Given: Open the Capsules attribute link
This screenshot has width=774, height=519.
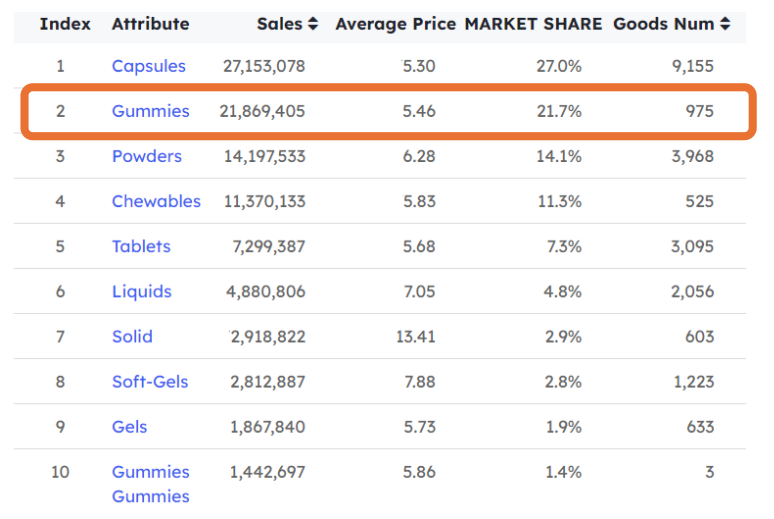Looking at the screenshot, I should (x=149, y=66).
